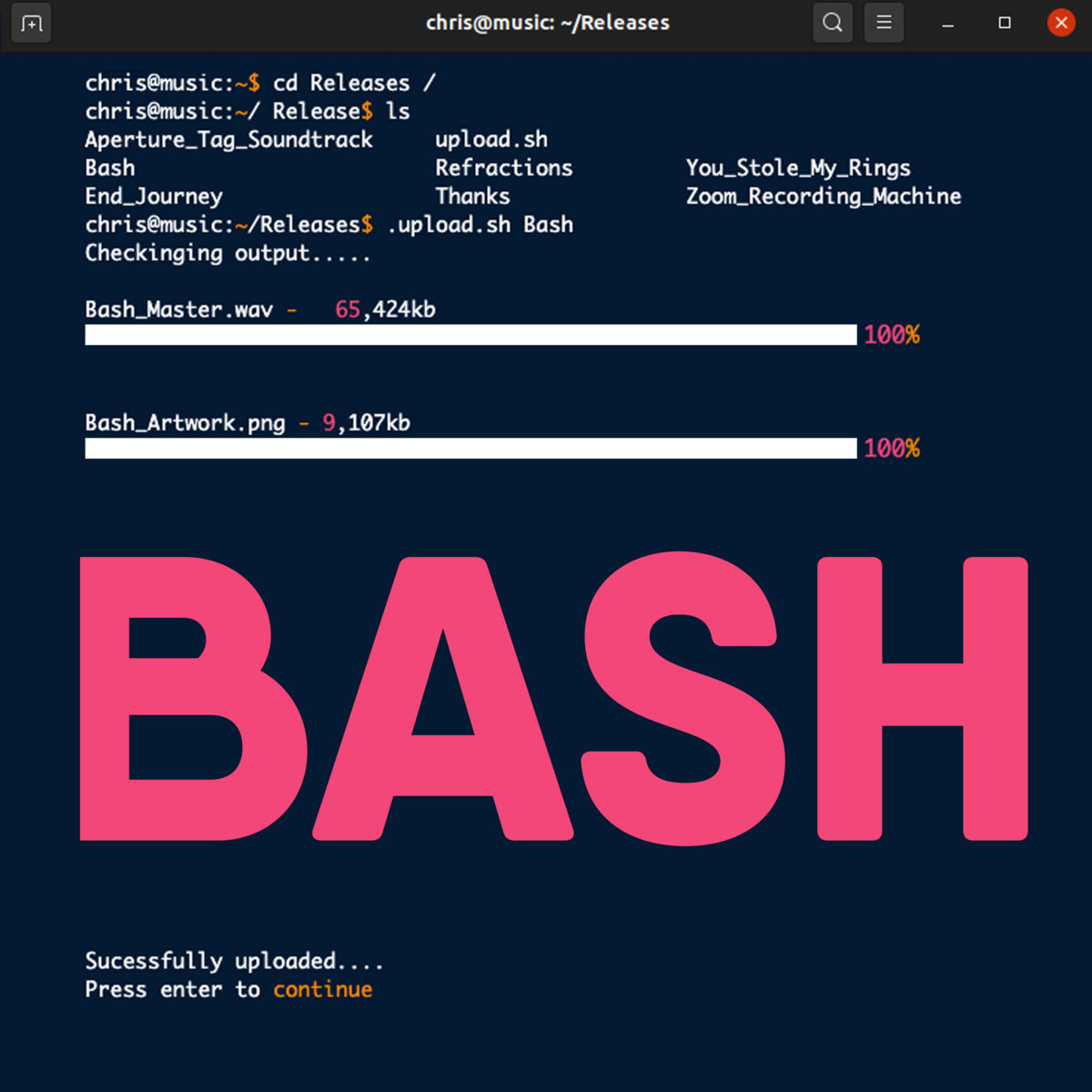The image size is (1092, 1092).
Task: Click upload.sh in the ls listing
Action: point(491,140)
